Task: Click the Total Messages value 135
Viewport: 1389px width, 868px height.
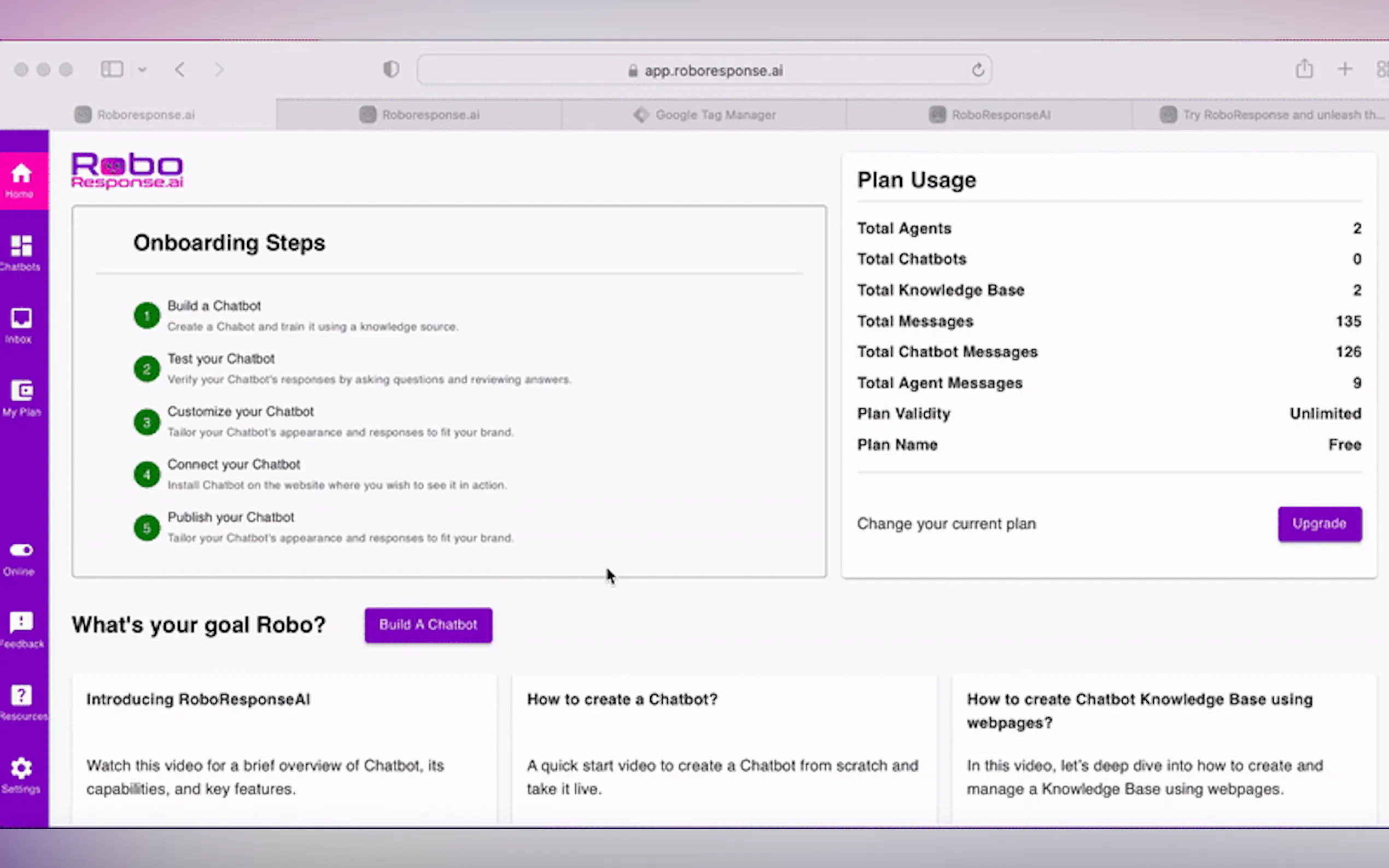Action: click(1349, 321)
